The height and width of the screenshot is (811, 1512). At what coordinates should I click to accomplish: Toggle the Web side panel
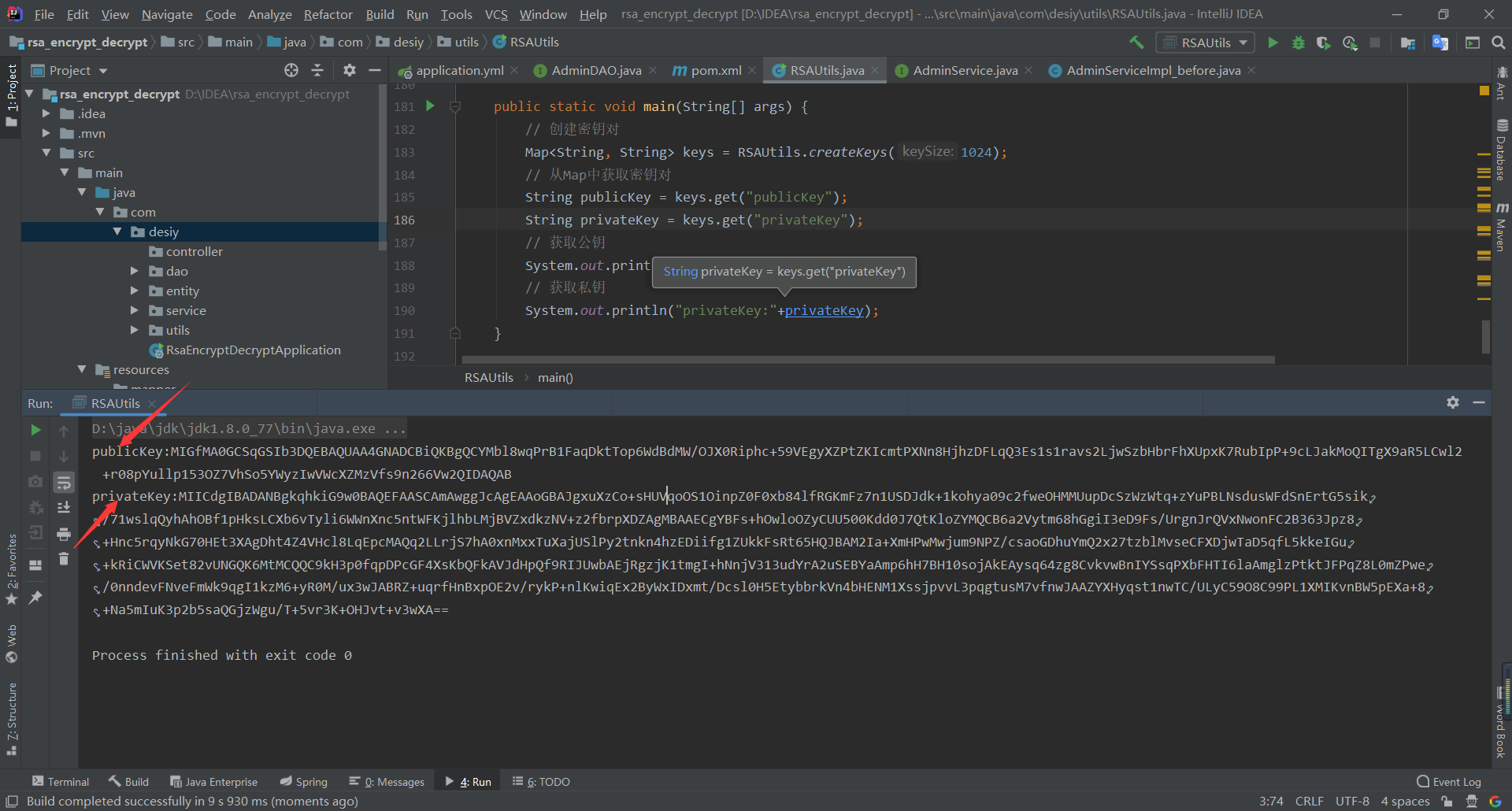(11, 643)
